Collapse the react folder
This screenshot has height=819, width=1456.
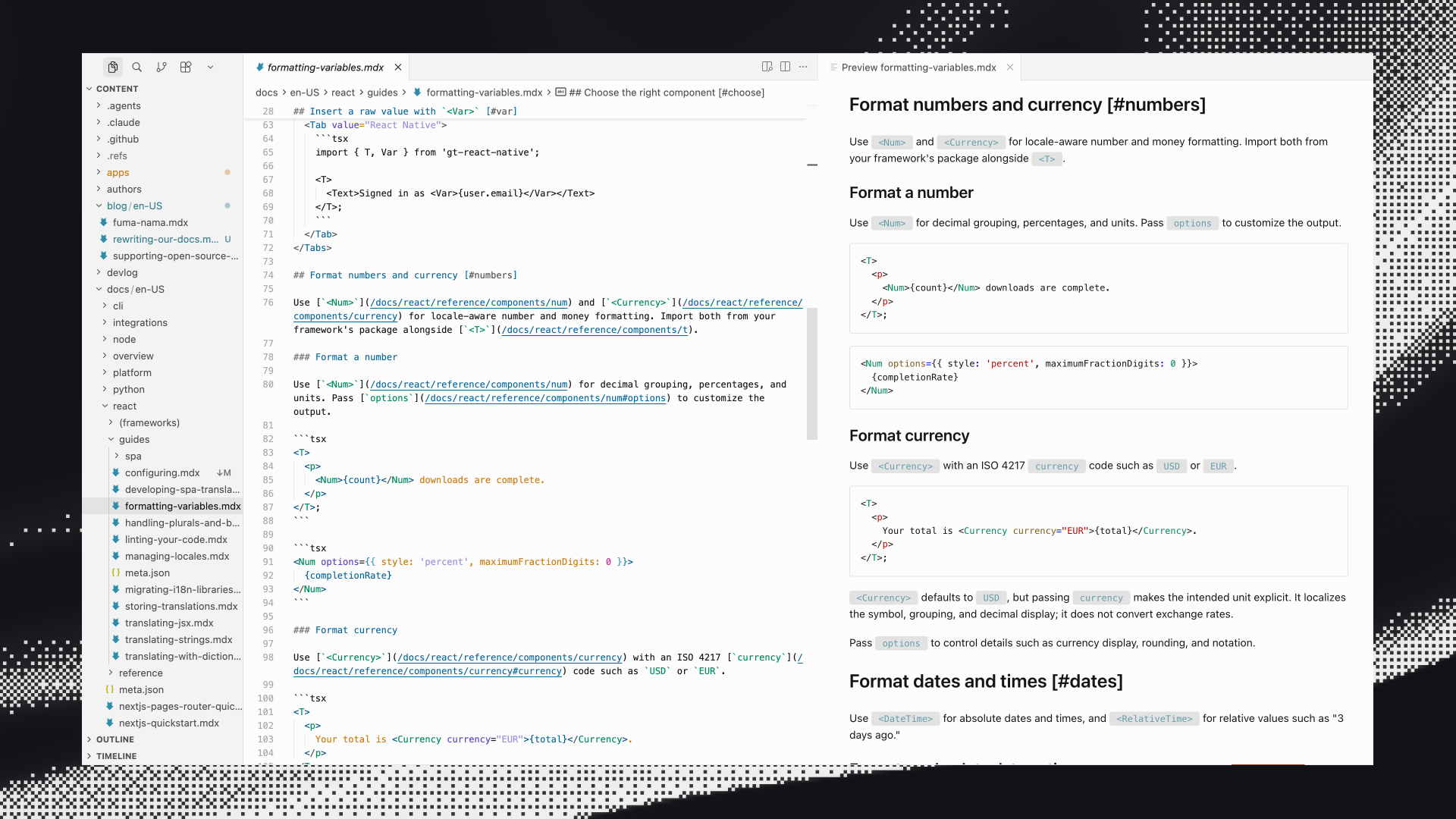point(162,406)
